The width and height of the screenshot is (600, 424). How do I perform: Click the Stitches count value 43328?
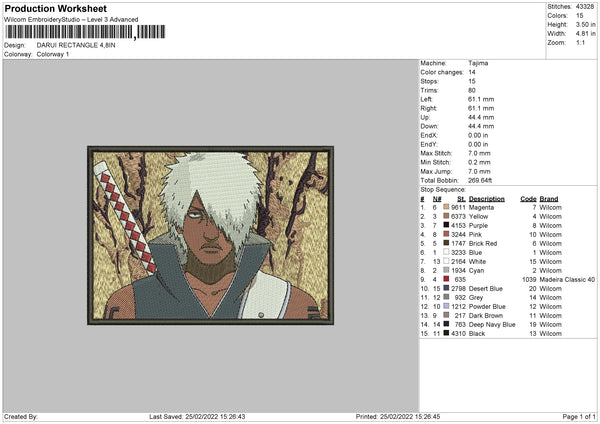point(585,5)
